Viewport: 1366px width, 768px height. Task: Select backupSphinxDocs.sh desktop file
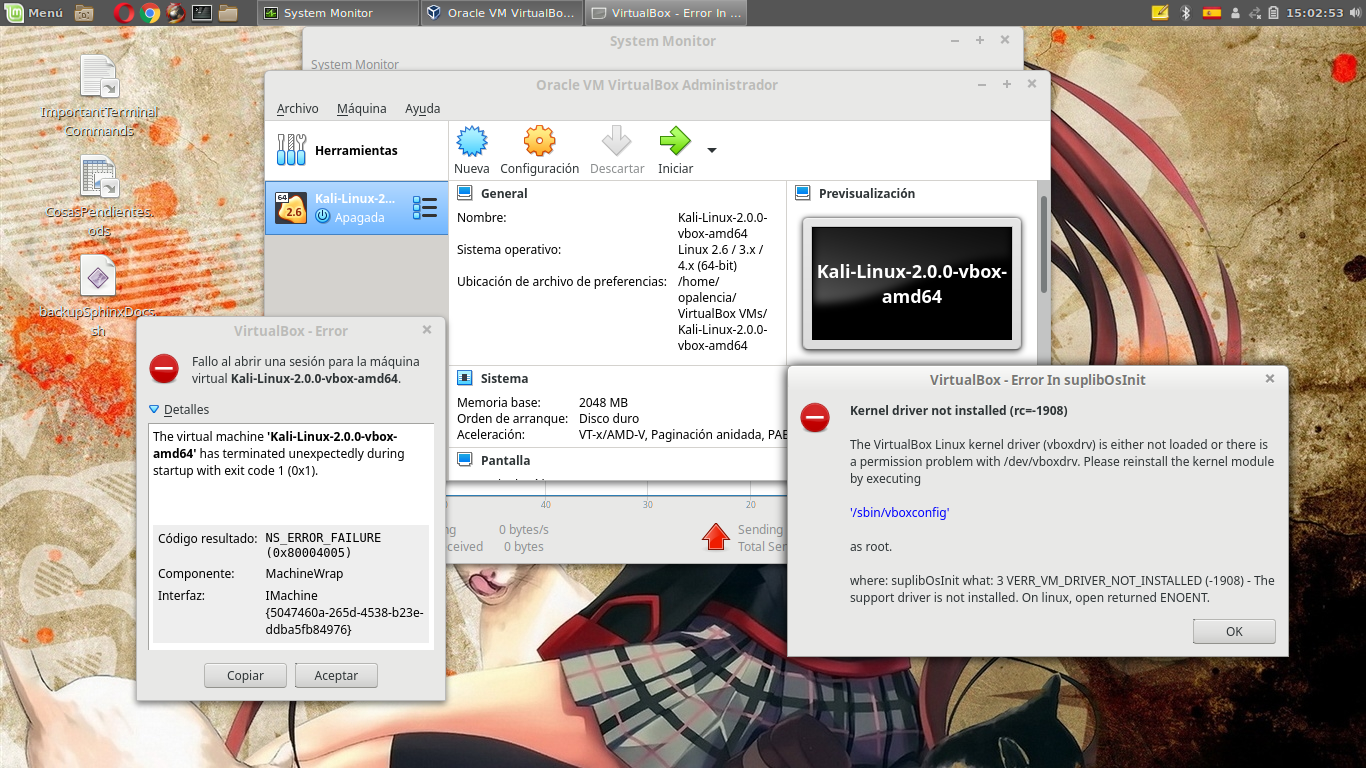tap(99, 296)
